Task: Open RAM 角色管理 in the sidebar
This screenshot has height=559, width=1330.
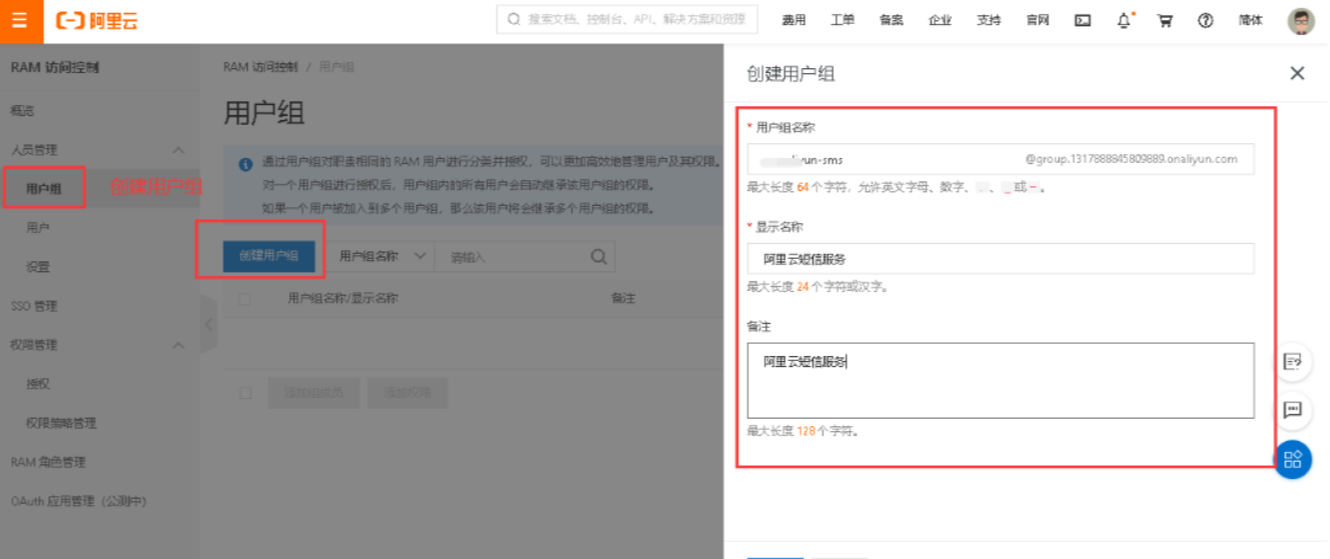Action: 48,462
